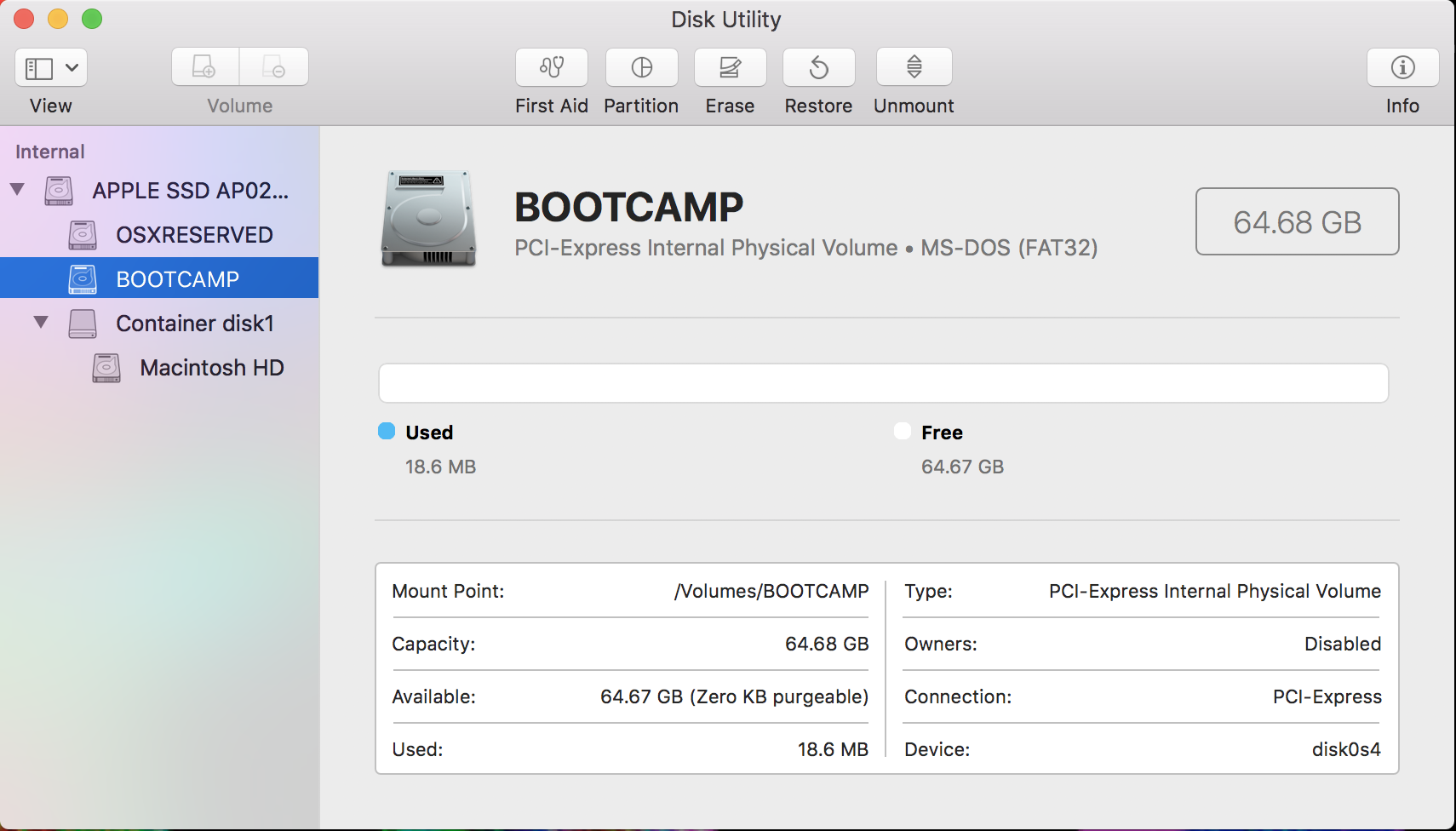Click the APPLE SSD disk icon
Screen dimensions: 1456x831
[59, 191]
